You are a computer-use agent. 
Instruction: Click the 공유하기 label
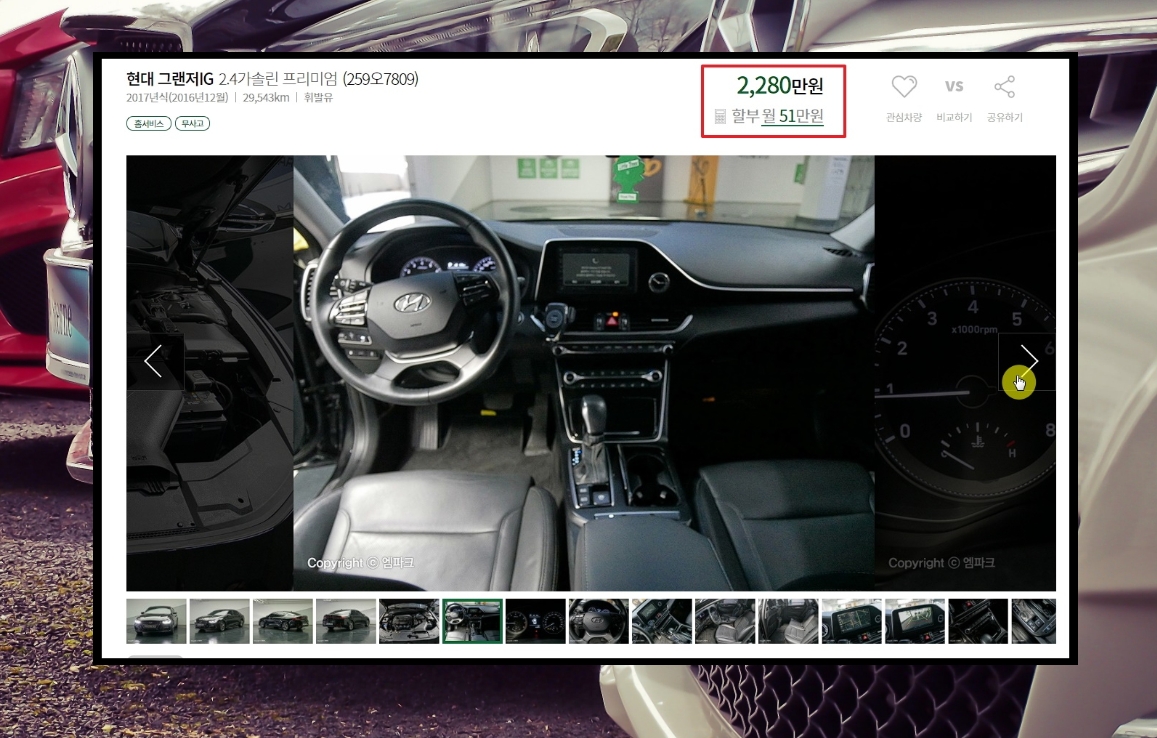pyautogui.click(x=1004, y=117)
